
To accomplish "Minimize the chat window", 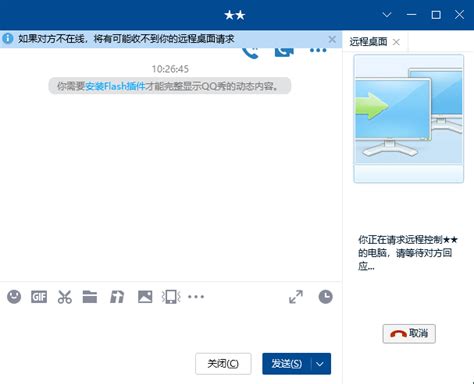I will coord(411,15).
